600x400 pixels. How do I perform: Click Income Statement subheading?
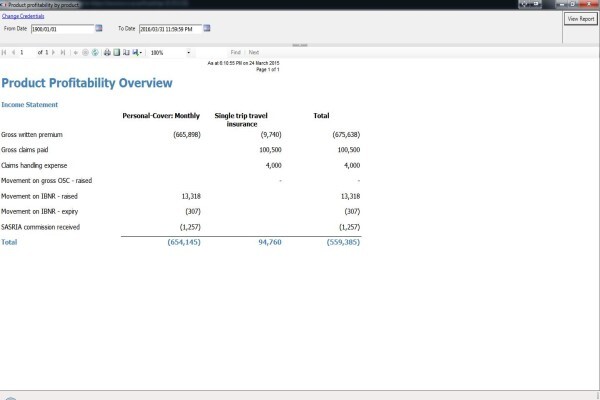pos(29,104)
